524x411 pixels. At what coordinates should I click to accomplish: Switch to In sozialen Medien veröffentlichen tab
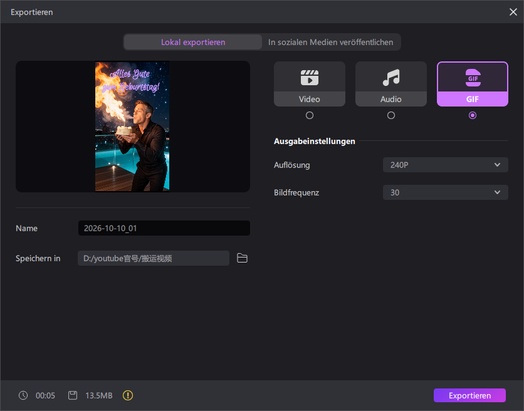click(331, 42)
